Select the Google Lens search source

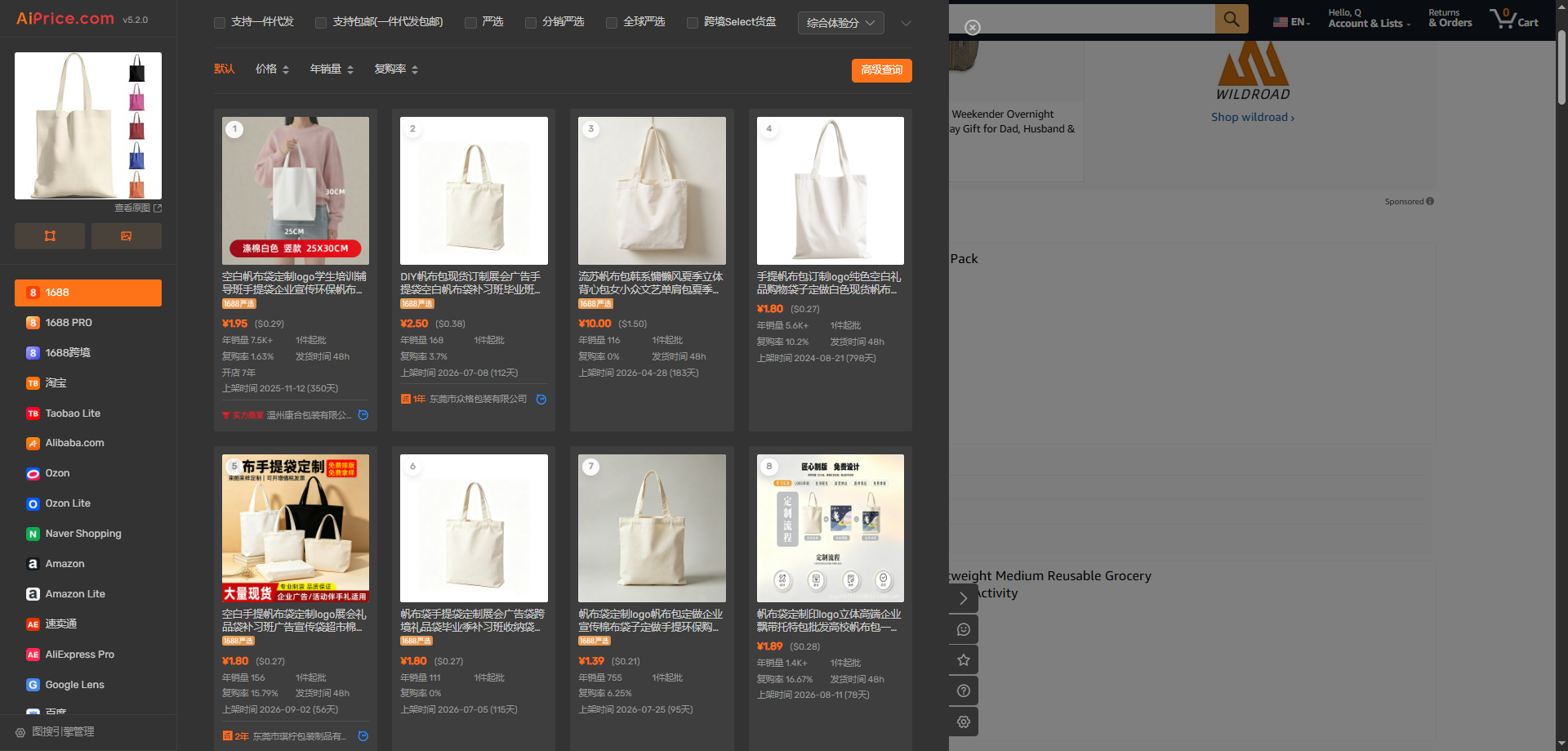88,685
